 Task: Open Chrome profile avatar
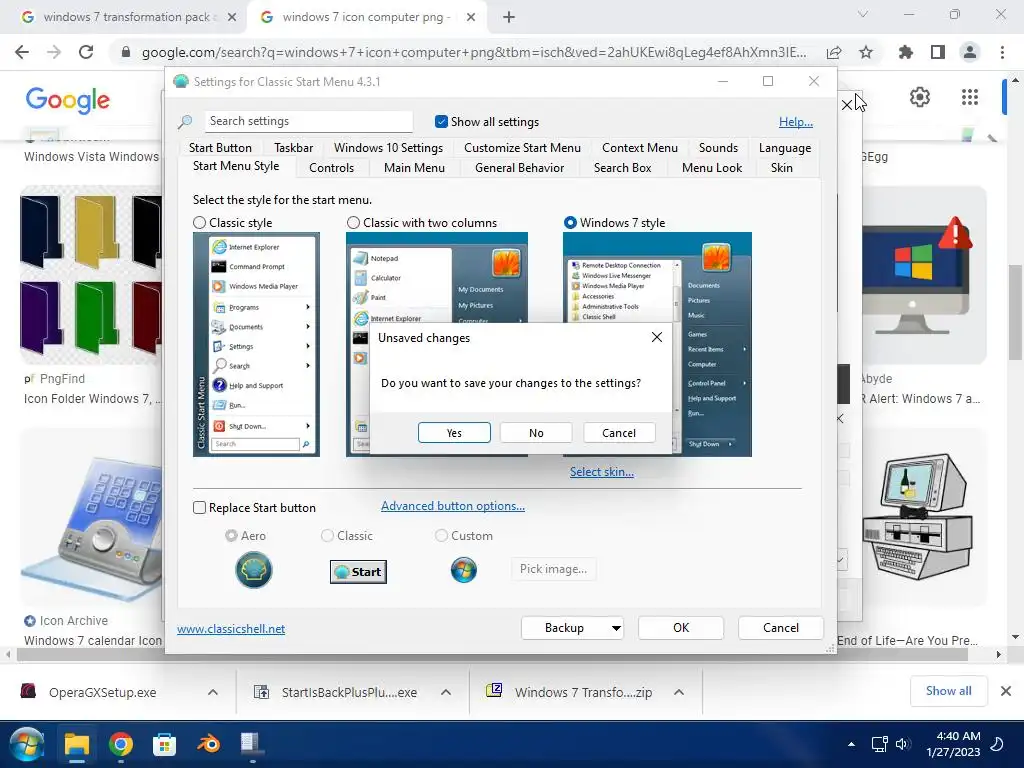pyautogui.click(x=970, y=52)
